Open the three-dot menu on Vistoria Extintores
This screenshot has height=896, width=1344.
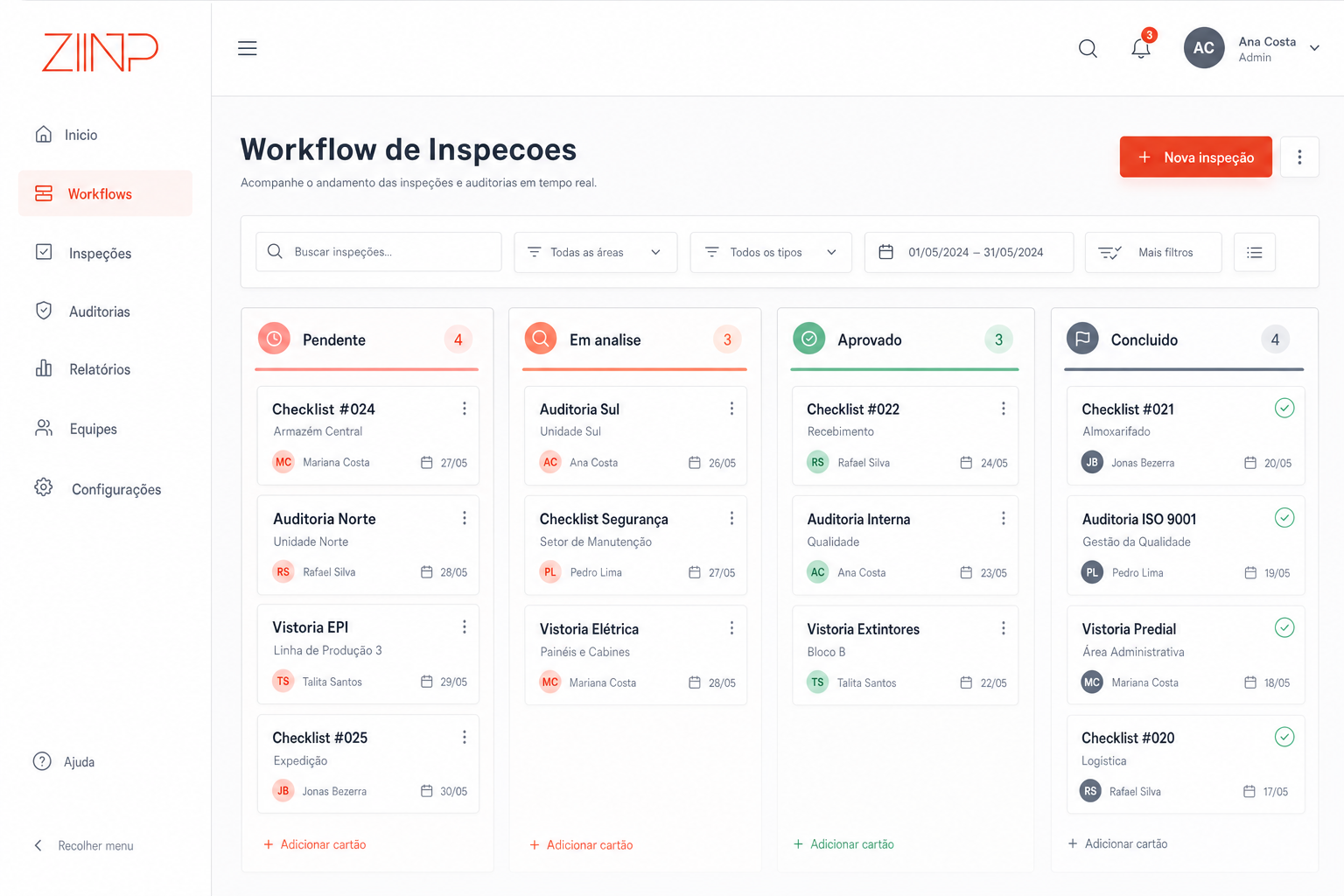1004,628
